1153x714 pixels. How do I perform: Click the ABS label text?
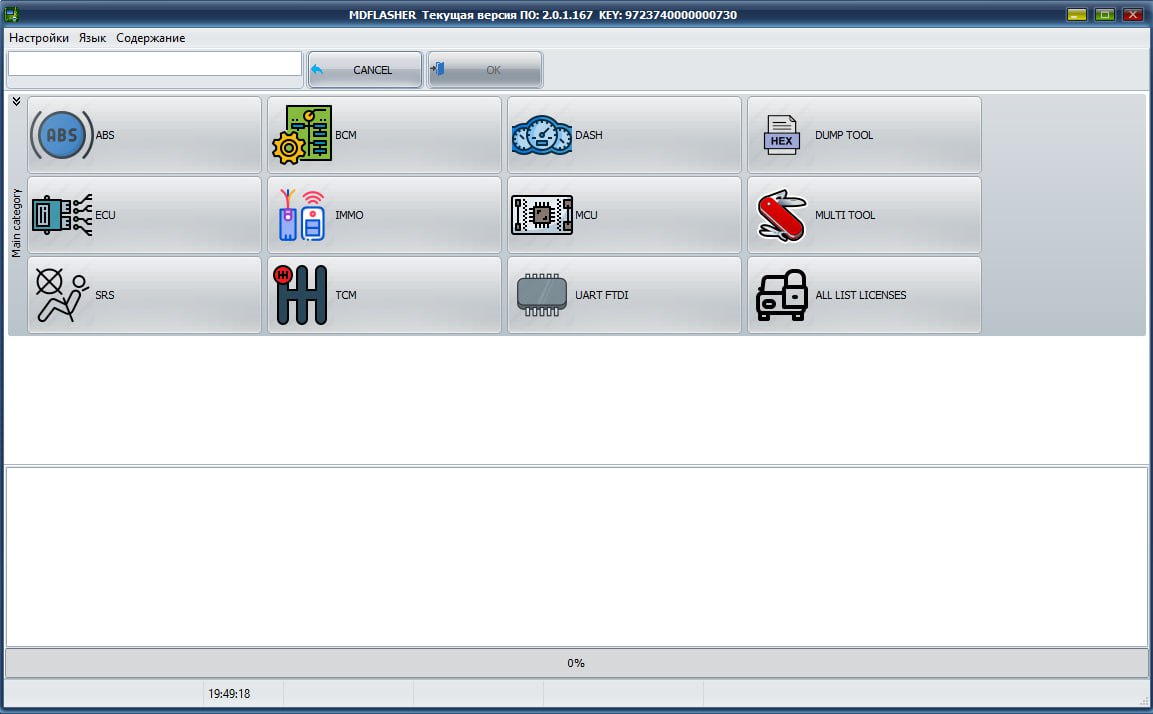tap(105, 135)
